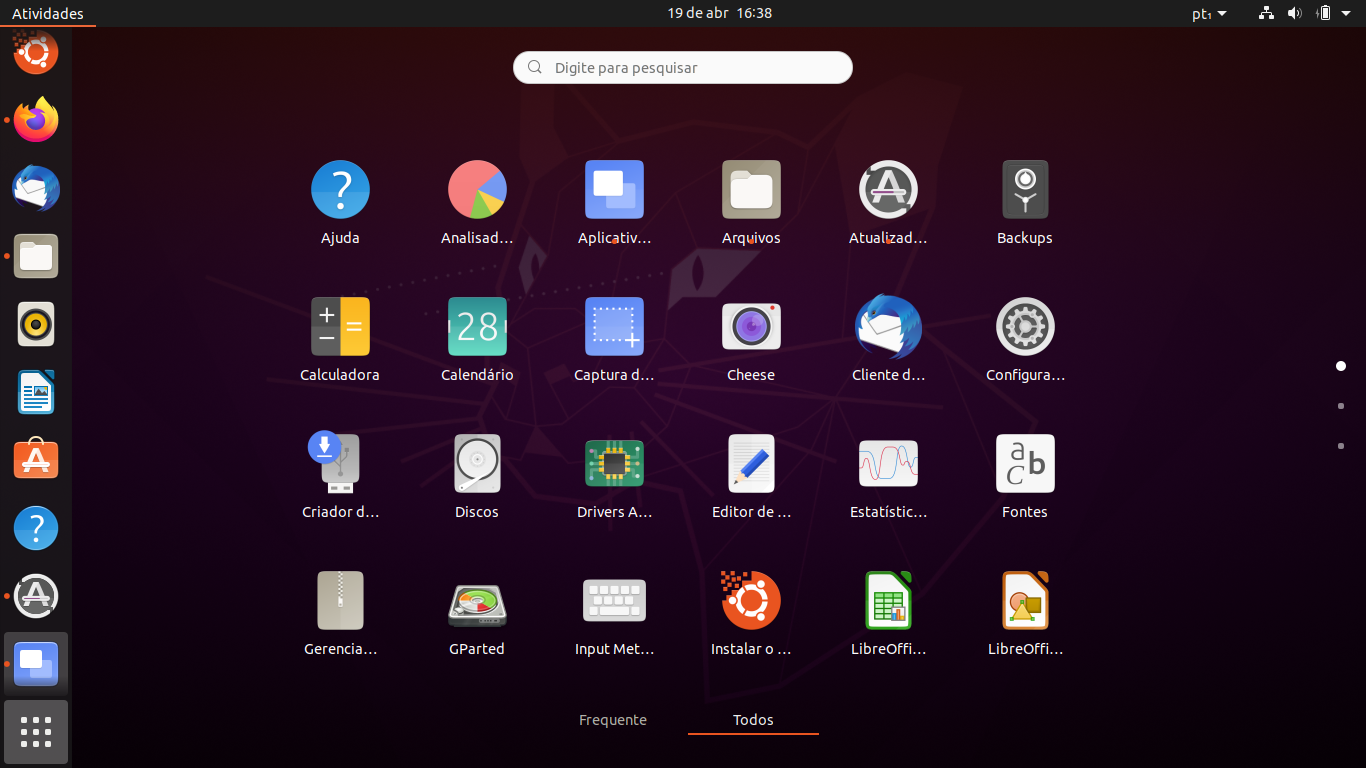Viewport: 1366px width, 768px height.
Task: Open the Install Ubuntu icon at top of dock
Action: point(36,52)
